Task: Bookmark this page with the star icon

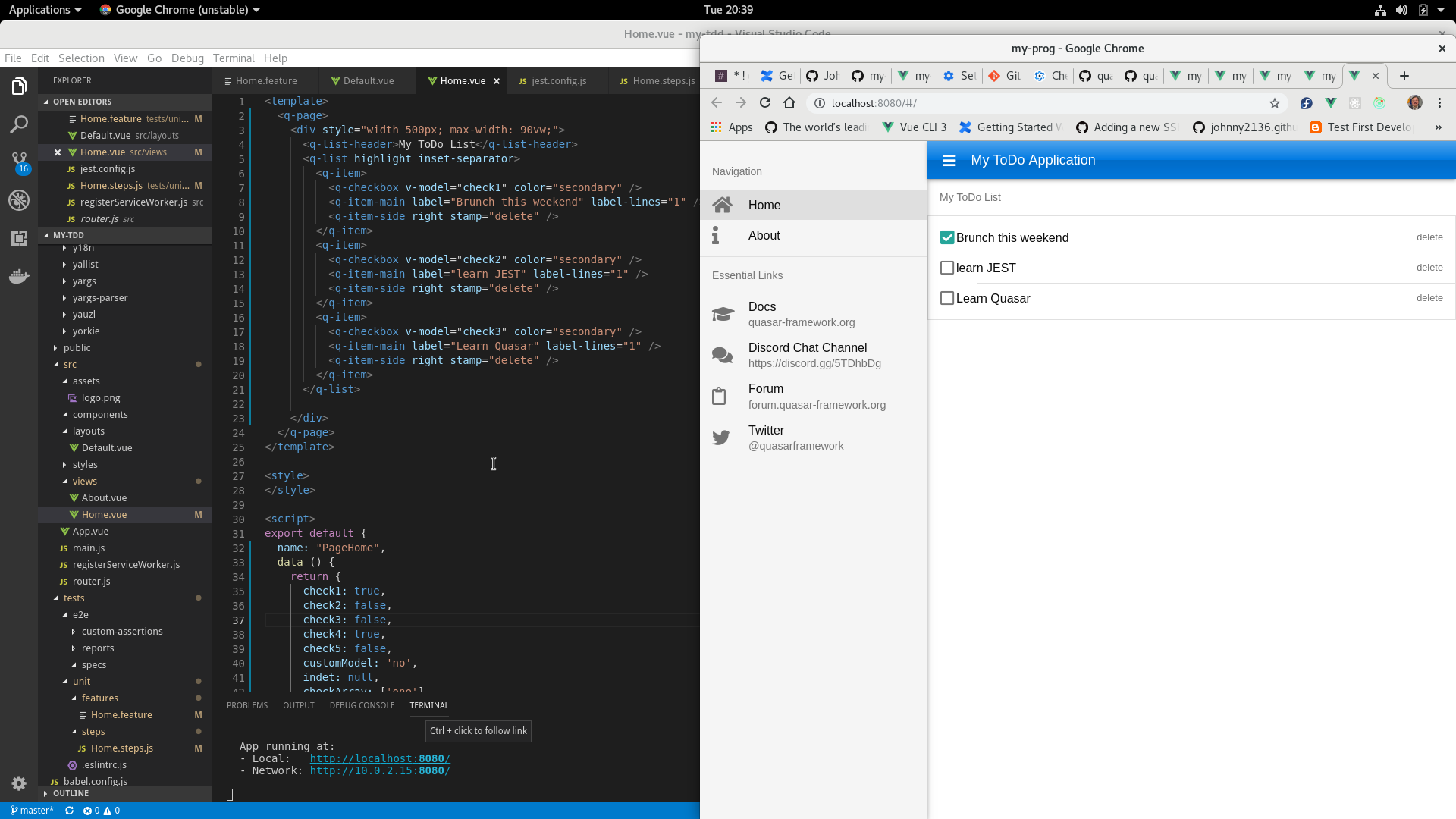Action: tap(1275, 103)
